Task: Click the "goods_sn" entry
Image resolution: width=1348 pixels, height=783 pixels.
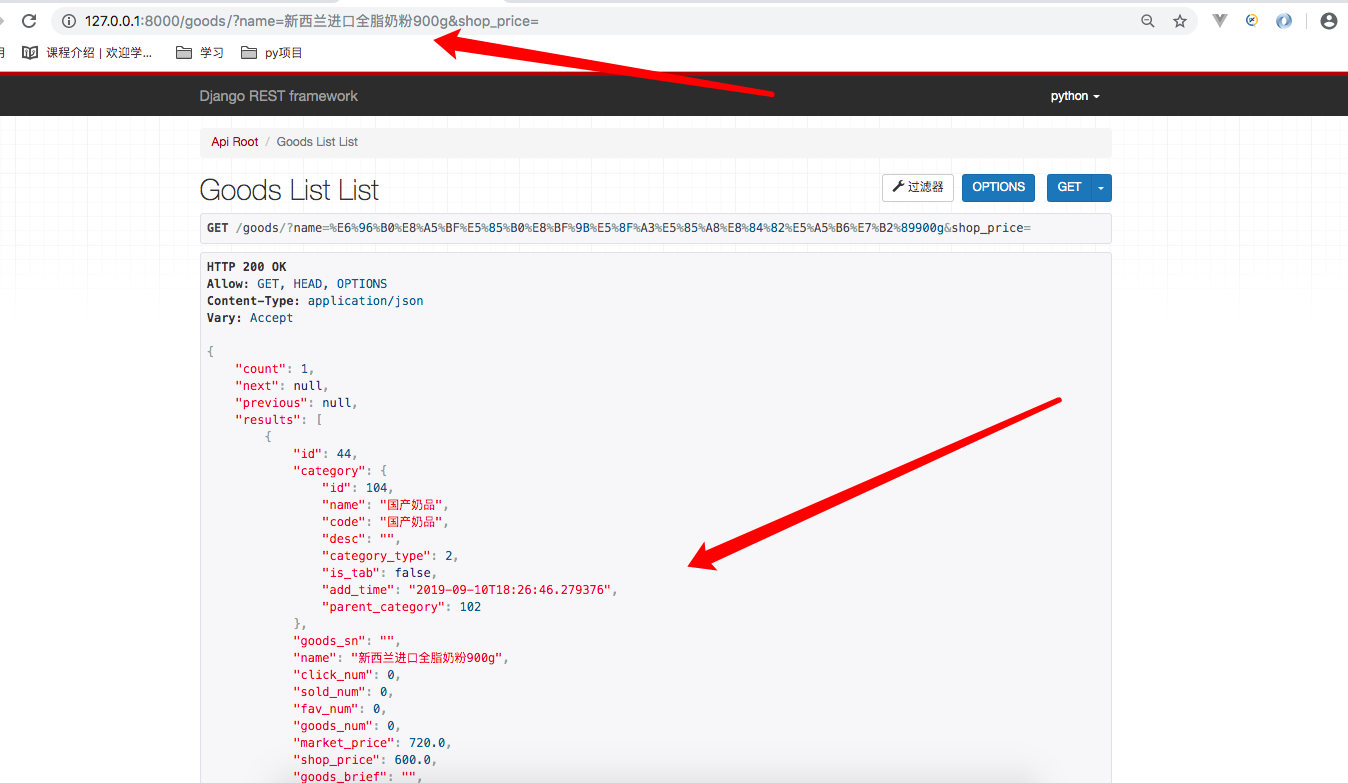Action: pos(347,641)
